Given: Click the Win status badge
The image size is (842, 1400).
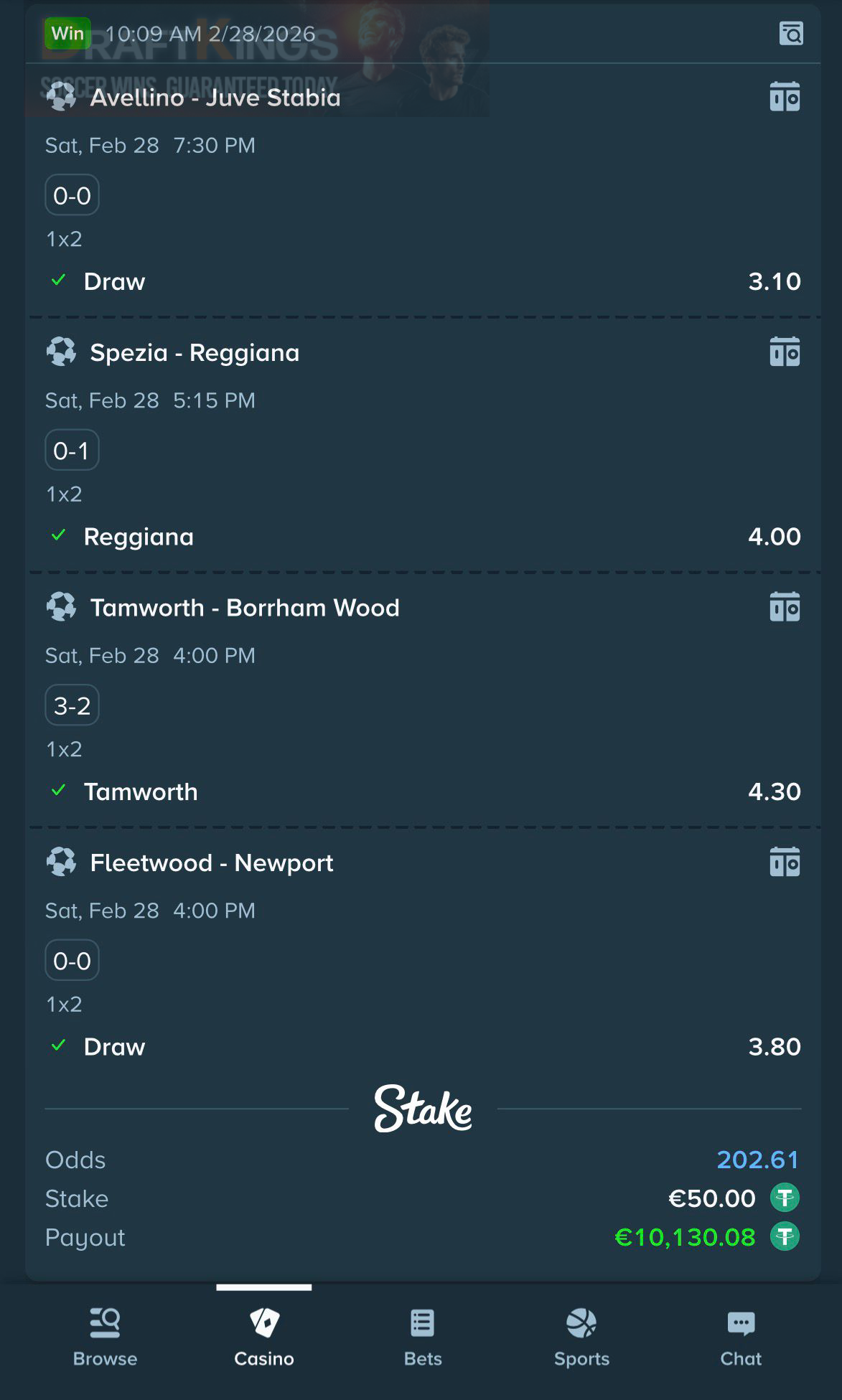Looking at the screenshot, I should [69, 32].
